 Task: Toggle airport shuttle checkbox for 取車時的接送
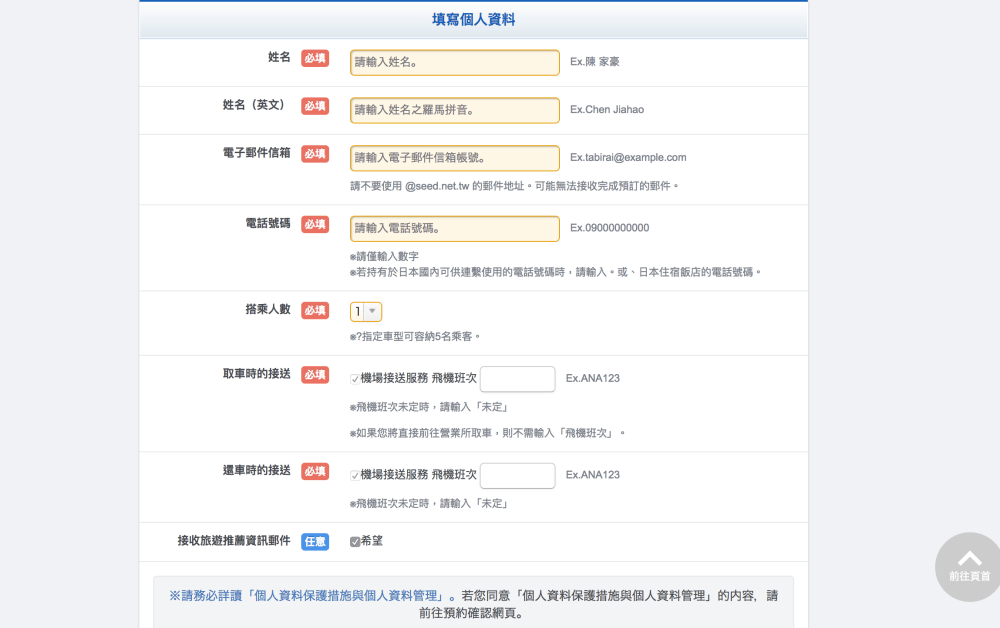pyautogui.click(x=355, y=379)
